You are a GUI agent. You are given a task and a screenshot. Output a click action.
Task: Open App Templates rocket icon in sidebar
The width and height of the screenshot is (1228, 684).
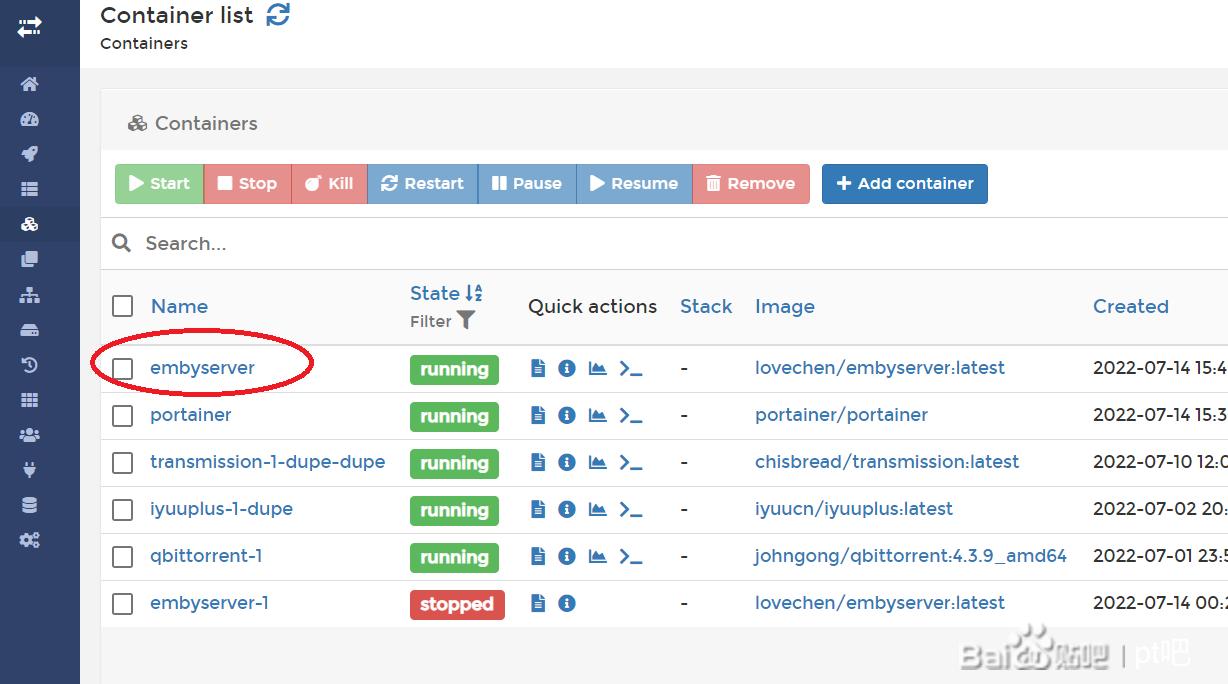pyautogui.click(x=29, y=154)
